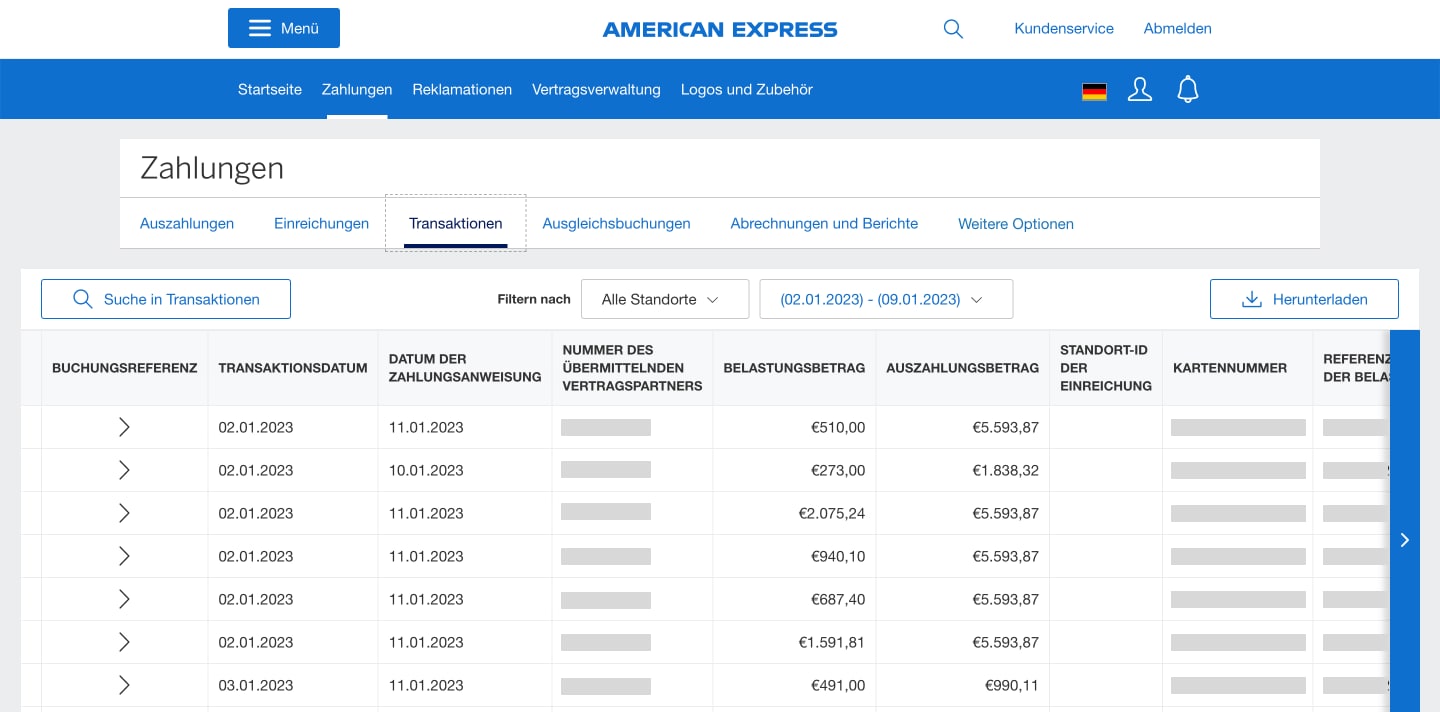Screen dimensions: 1440x712
Task: Click the download icon on the Herunterladen button
Action: [x=1252, y=298]
